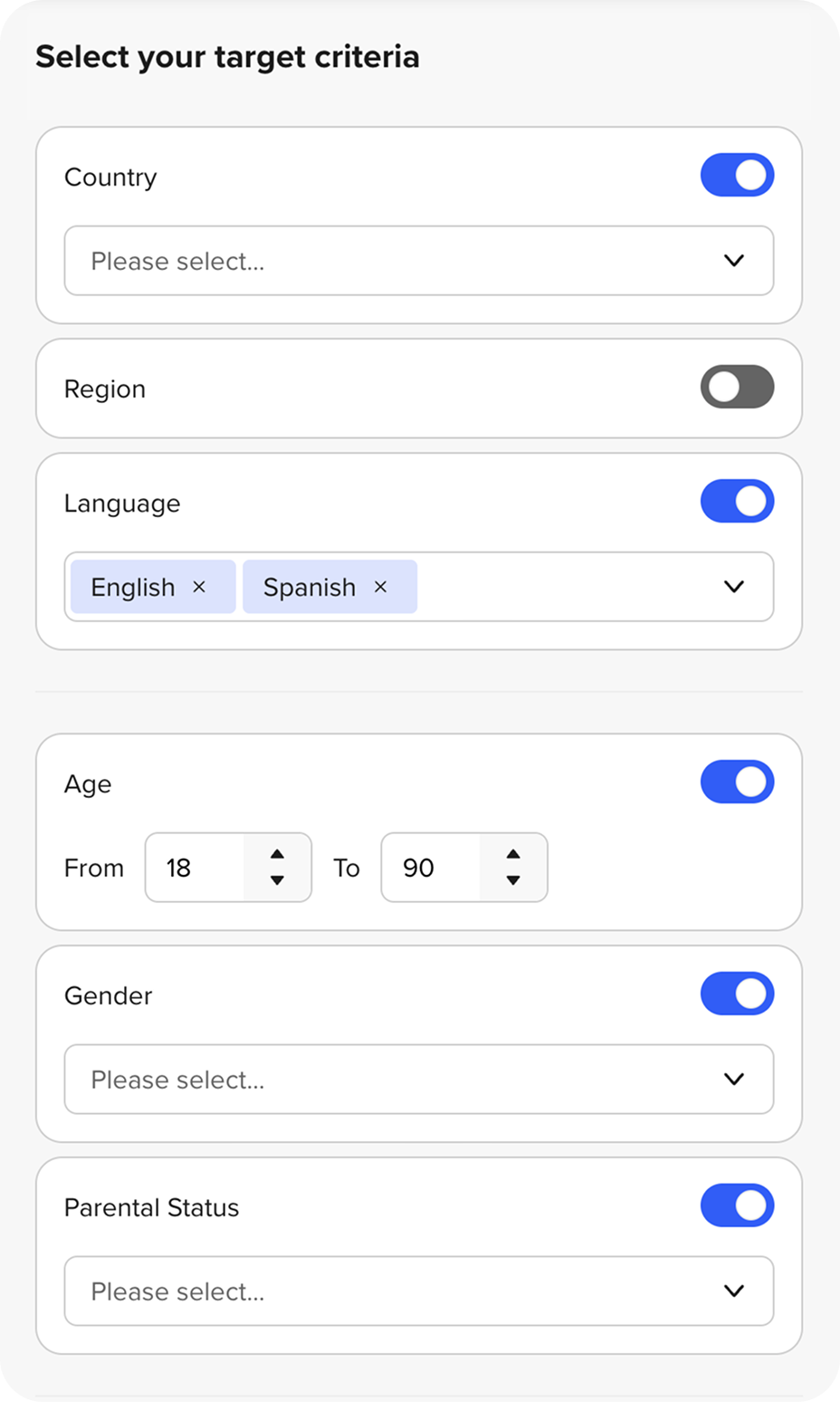Turn off Parental Status toggle

tap(737, 1206)
